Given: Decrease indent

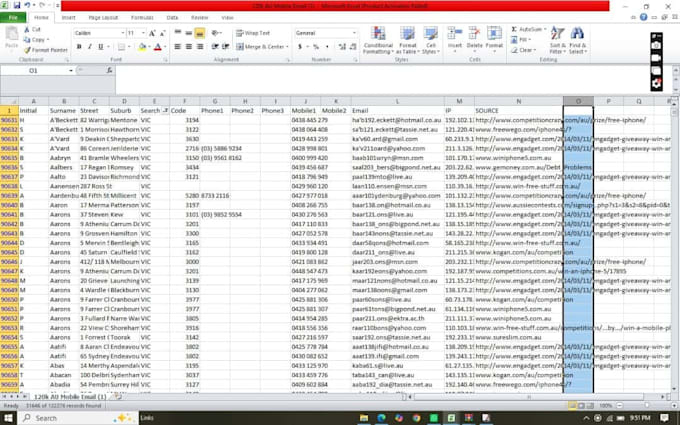Looking at the screenshot, I should click(215, 46).
